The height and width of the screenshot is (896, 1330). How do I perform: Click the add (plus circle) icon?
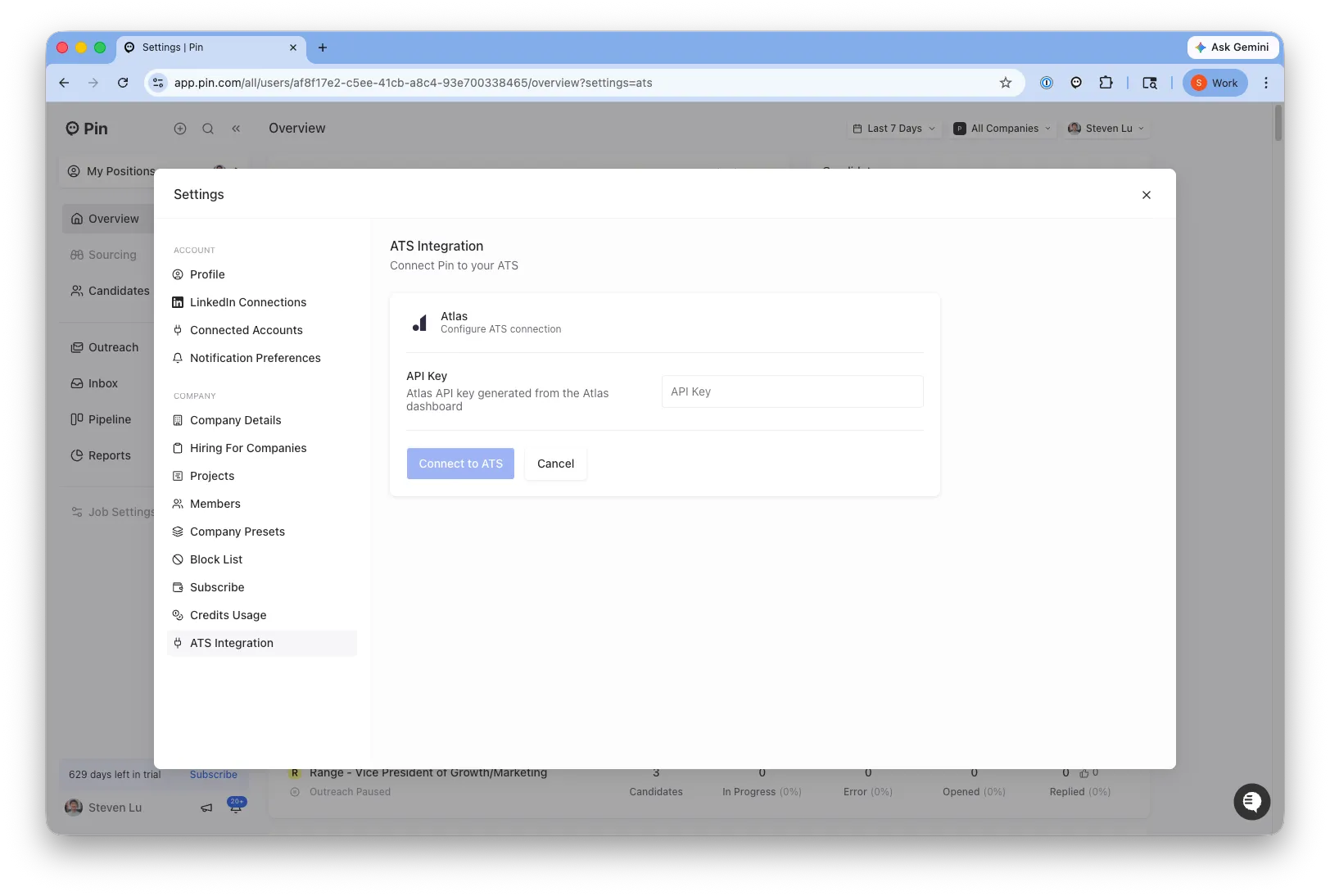pyautogui.click(x=180, y=129)
